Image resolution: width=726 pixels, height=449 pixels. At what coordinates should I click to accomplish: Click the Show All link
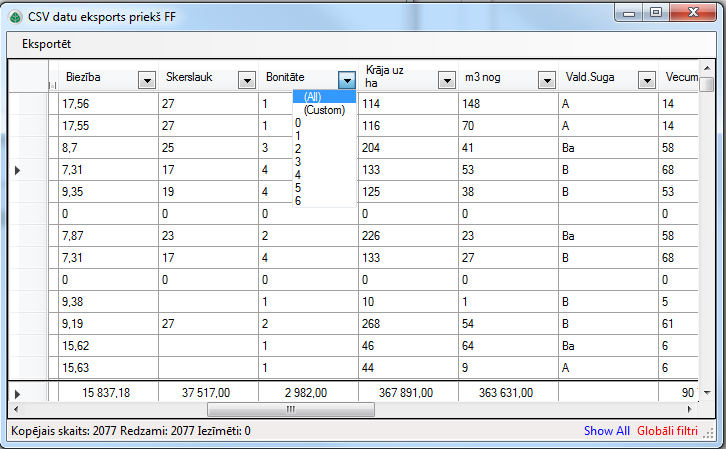tap(606, 431)
